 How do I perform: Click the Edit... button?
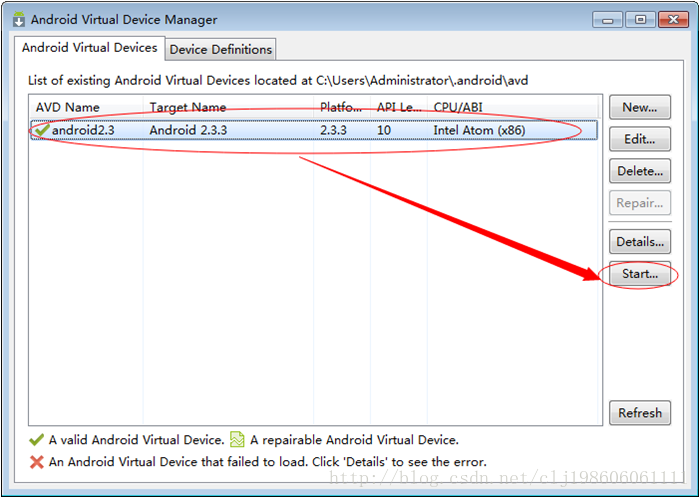(x=640, y=139)
